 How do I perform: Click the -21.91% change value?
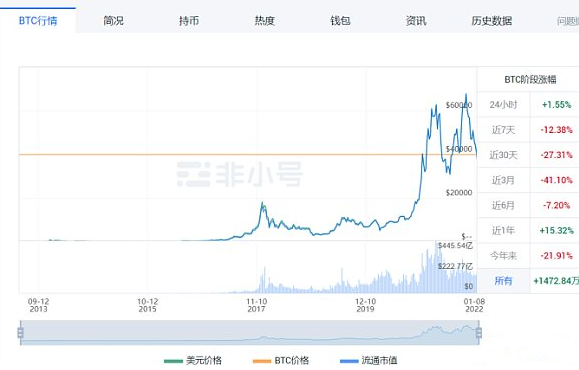point(556,256)
